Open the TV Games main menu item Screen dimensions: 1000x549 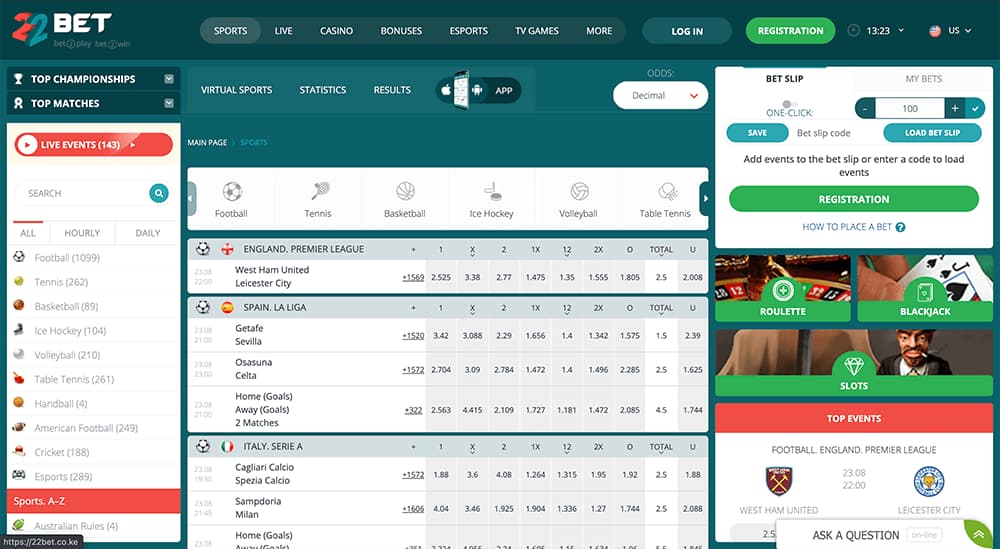point(537,31)
